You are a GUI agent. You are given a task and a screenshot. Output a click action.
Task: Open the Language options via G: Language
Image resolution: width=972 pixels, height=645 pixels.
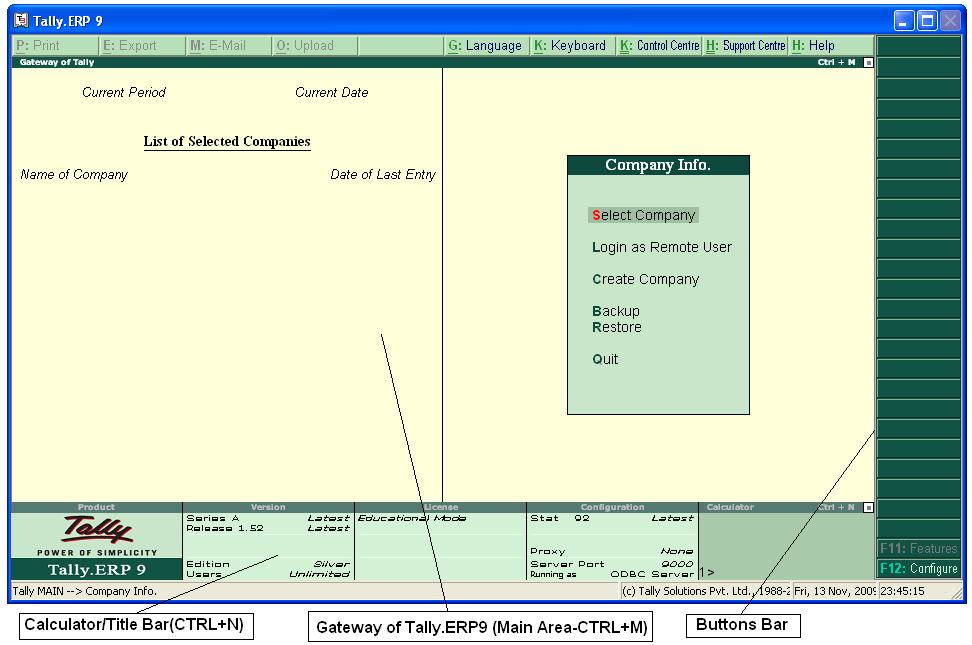(487, 45)
